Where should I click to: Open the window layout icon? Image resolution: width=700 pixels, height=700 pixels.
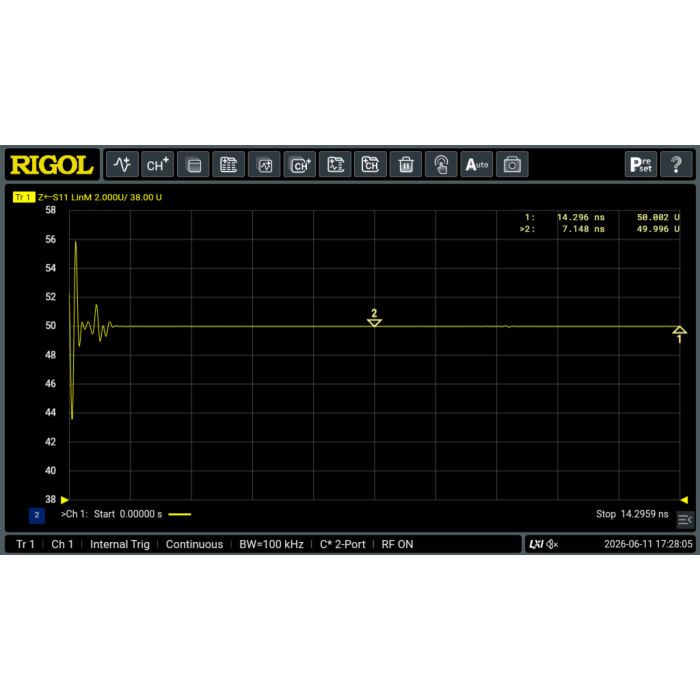tap(193, 165)
